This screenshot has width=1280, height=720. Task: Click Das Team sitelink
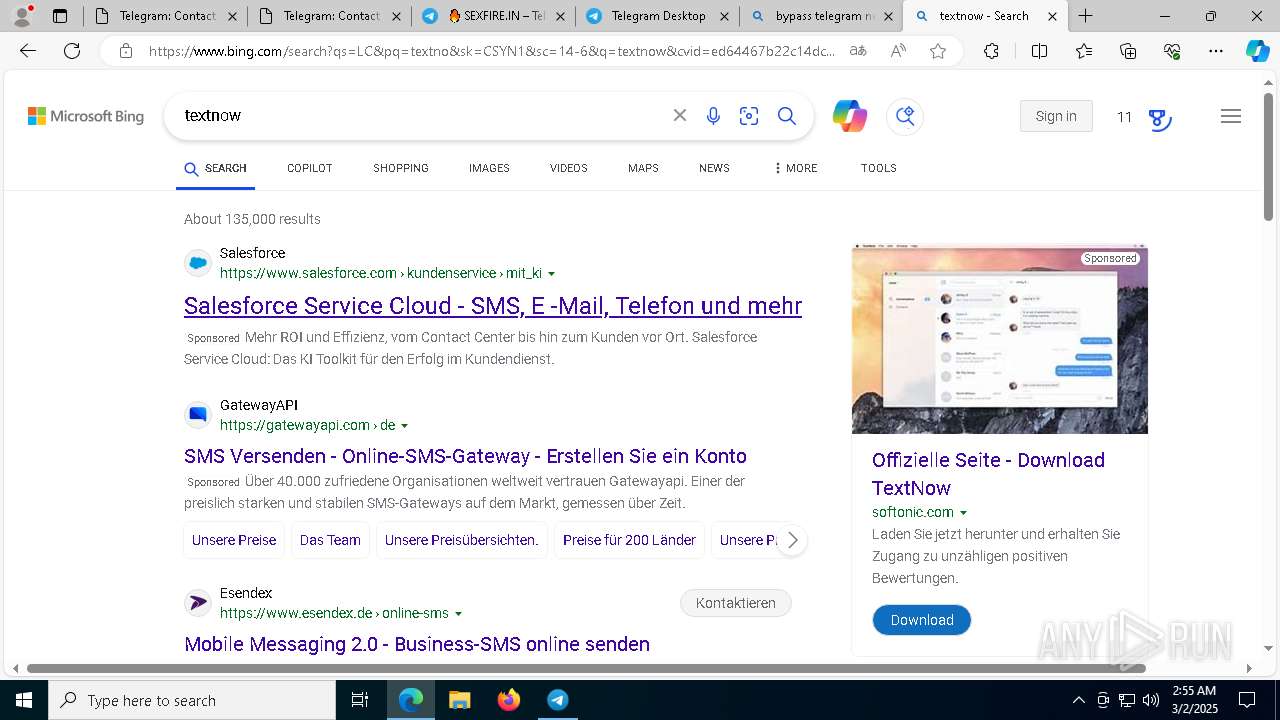pyautogui.click(x=330, y=540)
